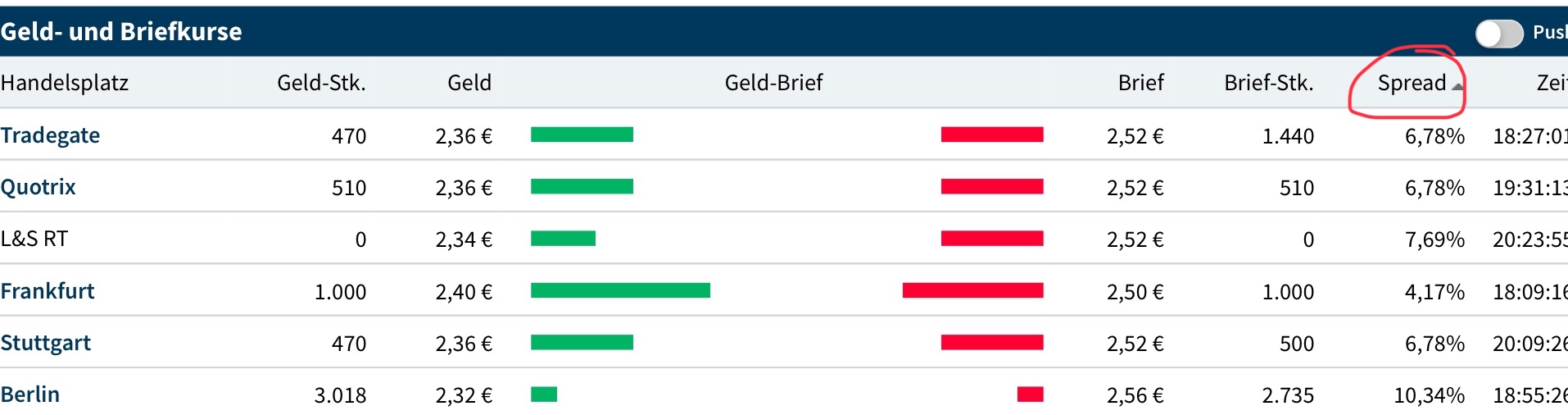Sort by Geld-Stk. column header
Screen dimensions: 1568x415
pos(321,83)
